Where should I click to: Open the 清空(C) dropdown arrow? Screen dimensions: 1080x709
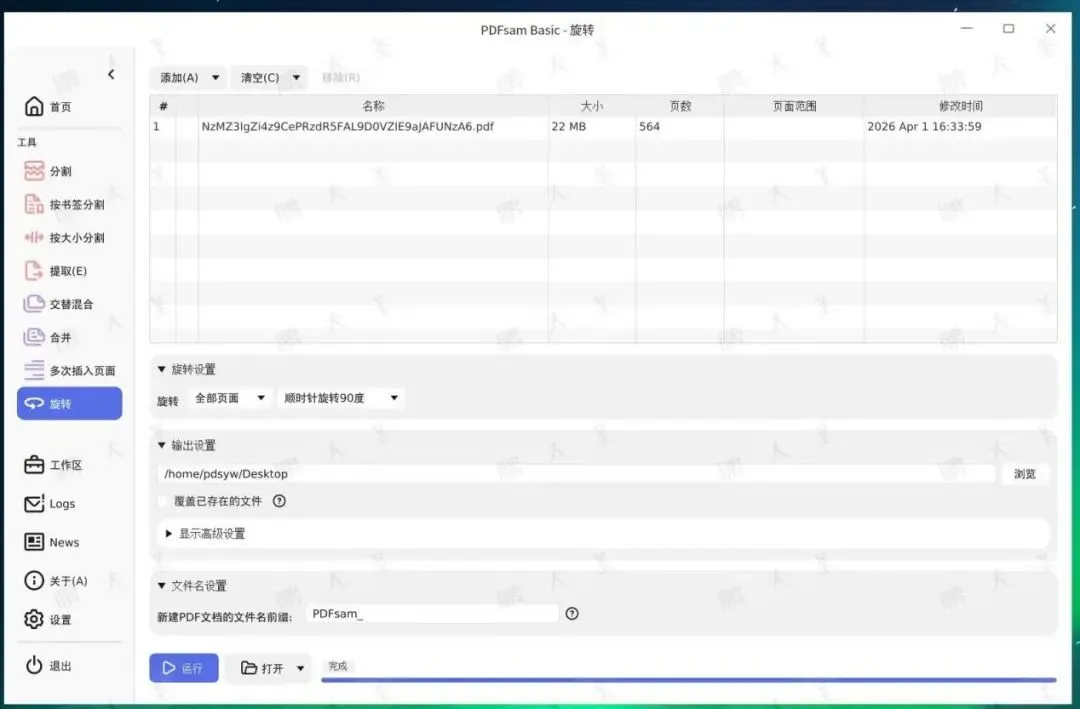point(296,77)
